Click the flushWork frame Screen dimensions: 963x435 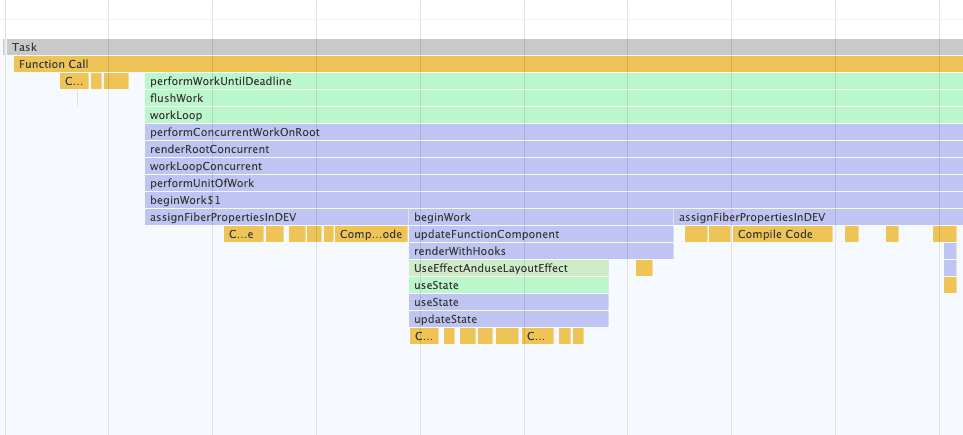[550, 98]
